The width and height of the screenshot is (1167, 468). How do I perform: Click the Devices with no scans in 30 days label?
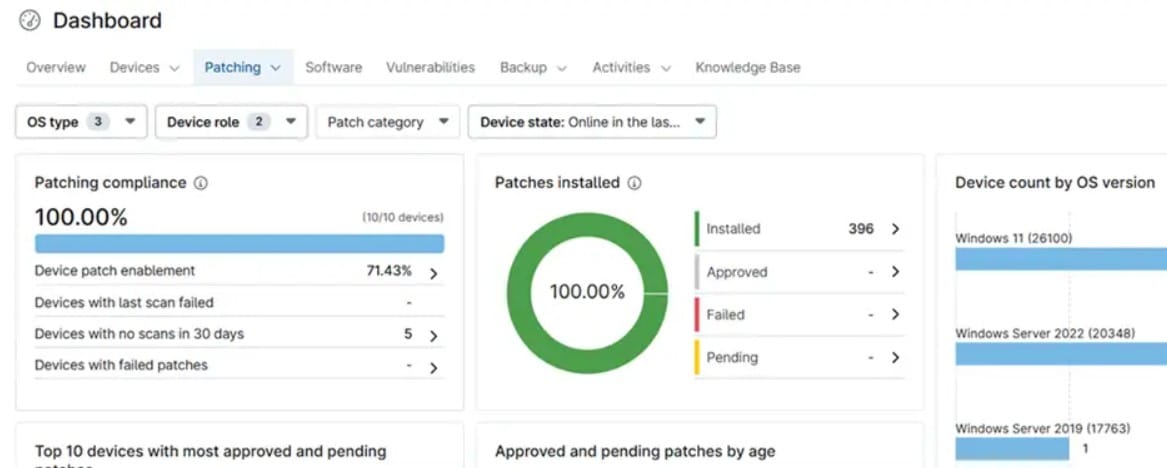pyautogui.click(x=139, y=334)
